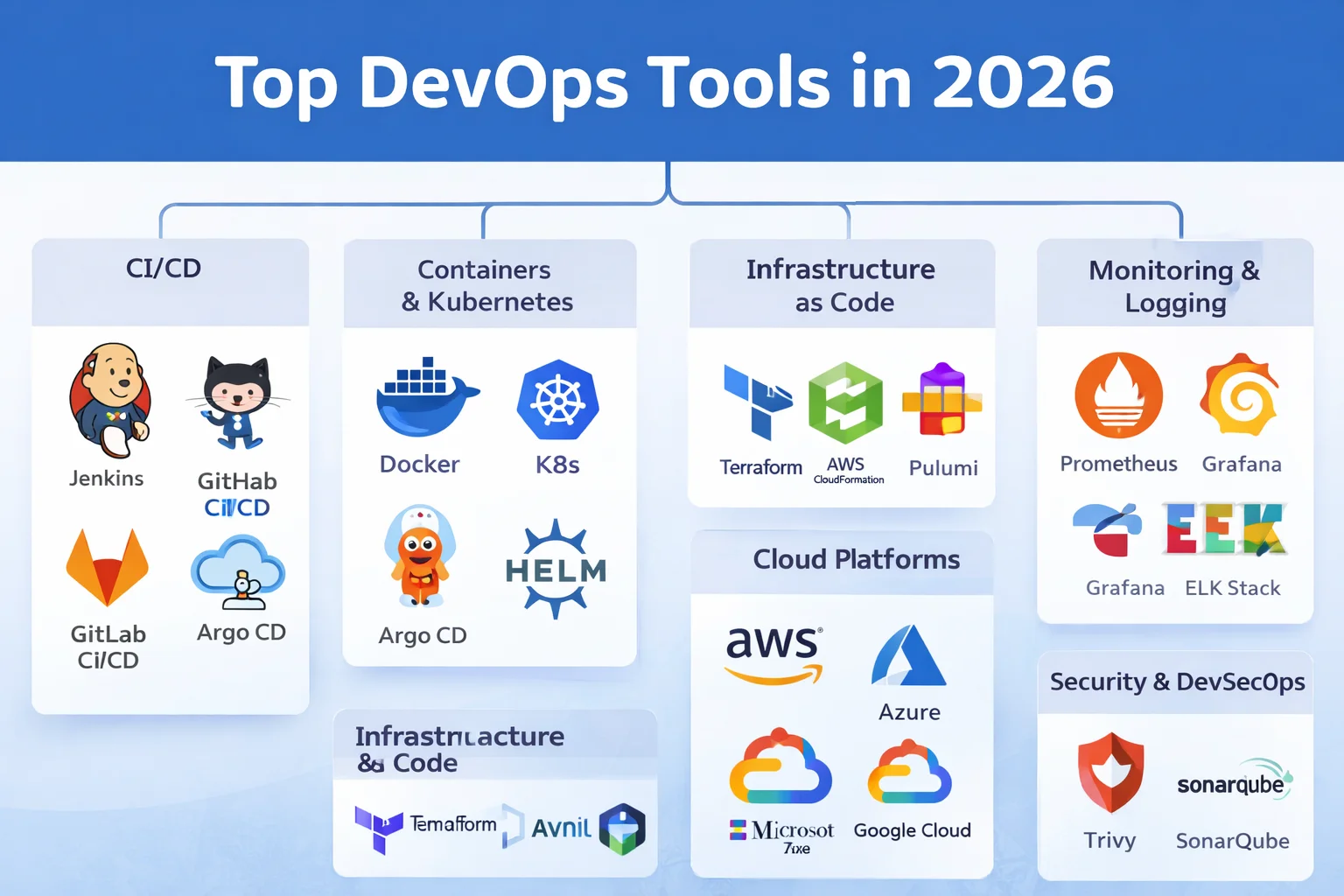The width and height of the screenshot is (1344, 896).
Task: Click the 'Trivy' label
Action: coord(1109,841)
